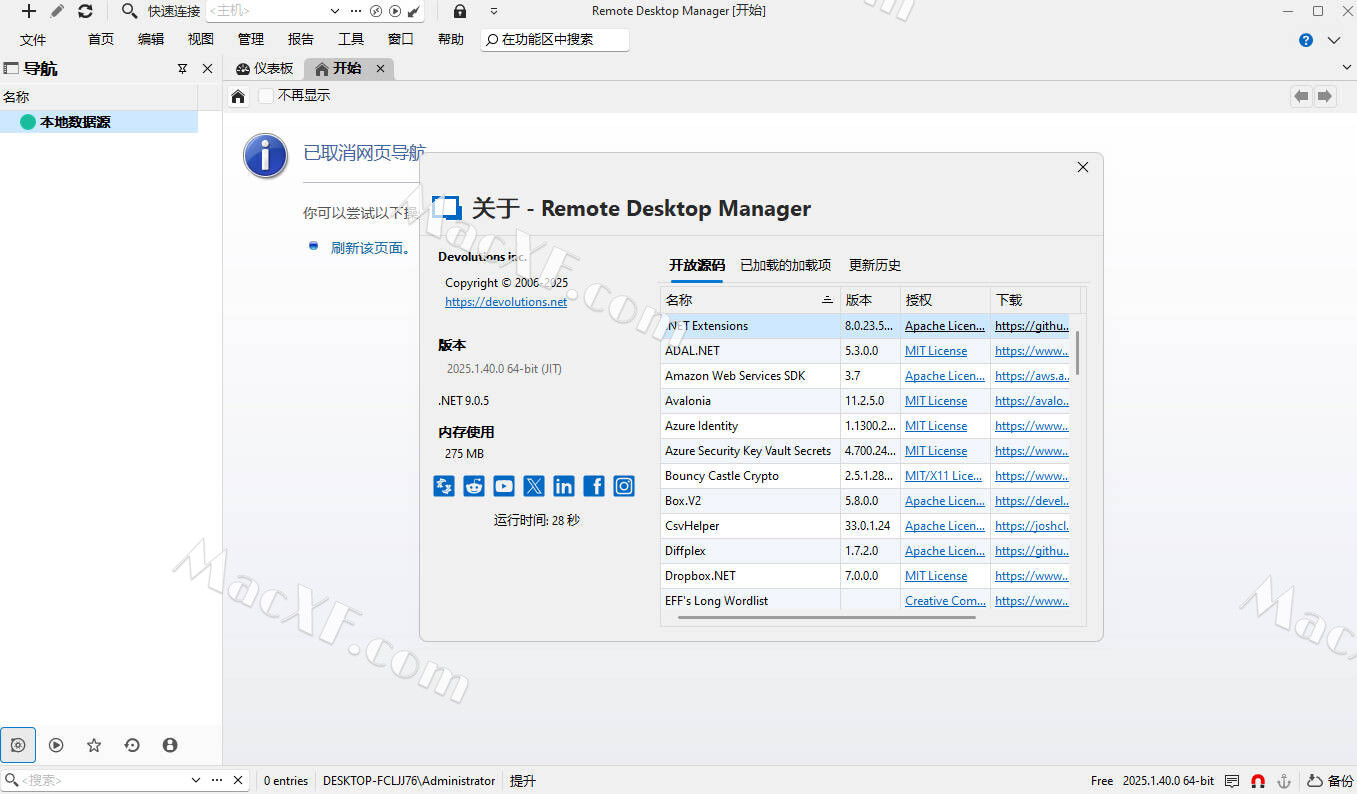Image resolution: width=1357 pixels, height=794 pixels.
Task: Click the Devolutions forum icon in About dialog
Action: [444, 486]
